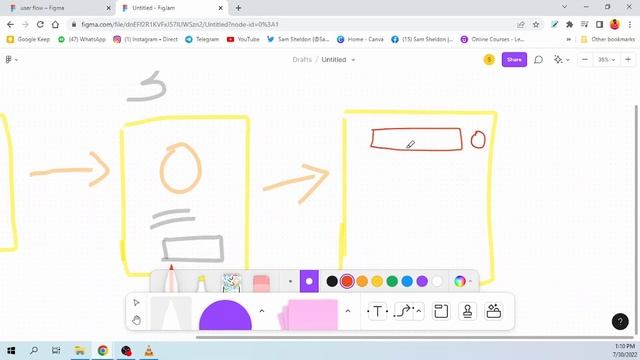
Task: Open the YouTube bookmark
Action: click(243, 39)
